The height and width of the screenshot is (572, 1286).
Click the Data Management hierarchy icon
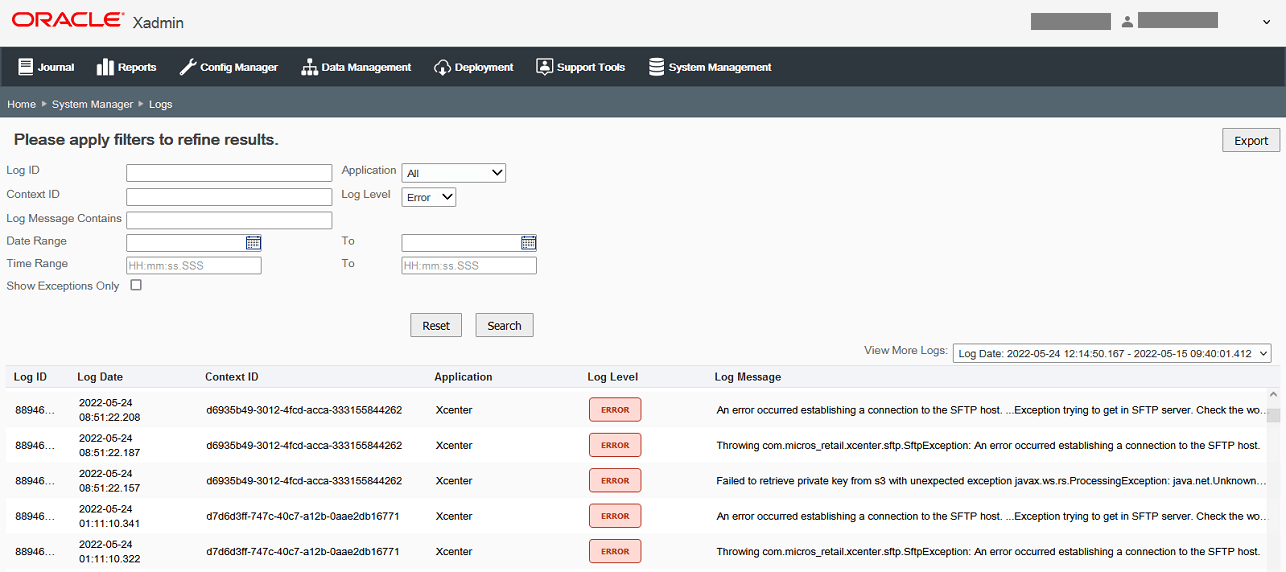click(x=309, y=67)
